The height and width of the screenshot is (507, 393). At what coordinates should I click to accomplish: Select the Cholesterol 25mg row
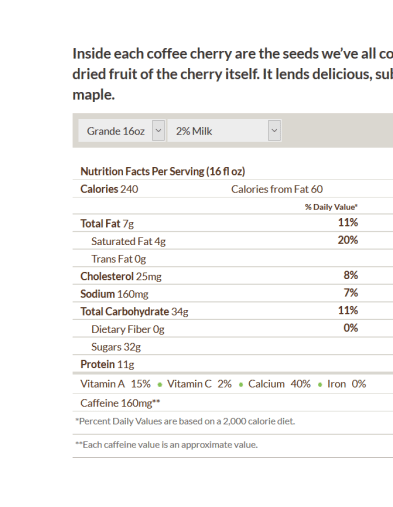click(x=233, y=276)
